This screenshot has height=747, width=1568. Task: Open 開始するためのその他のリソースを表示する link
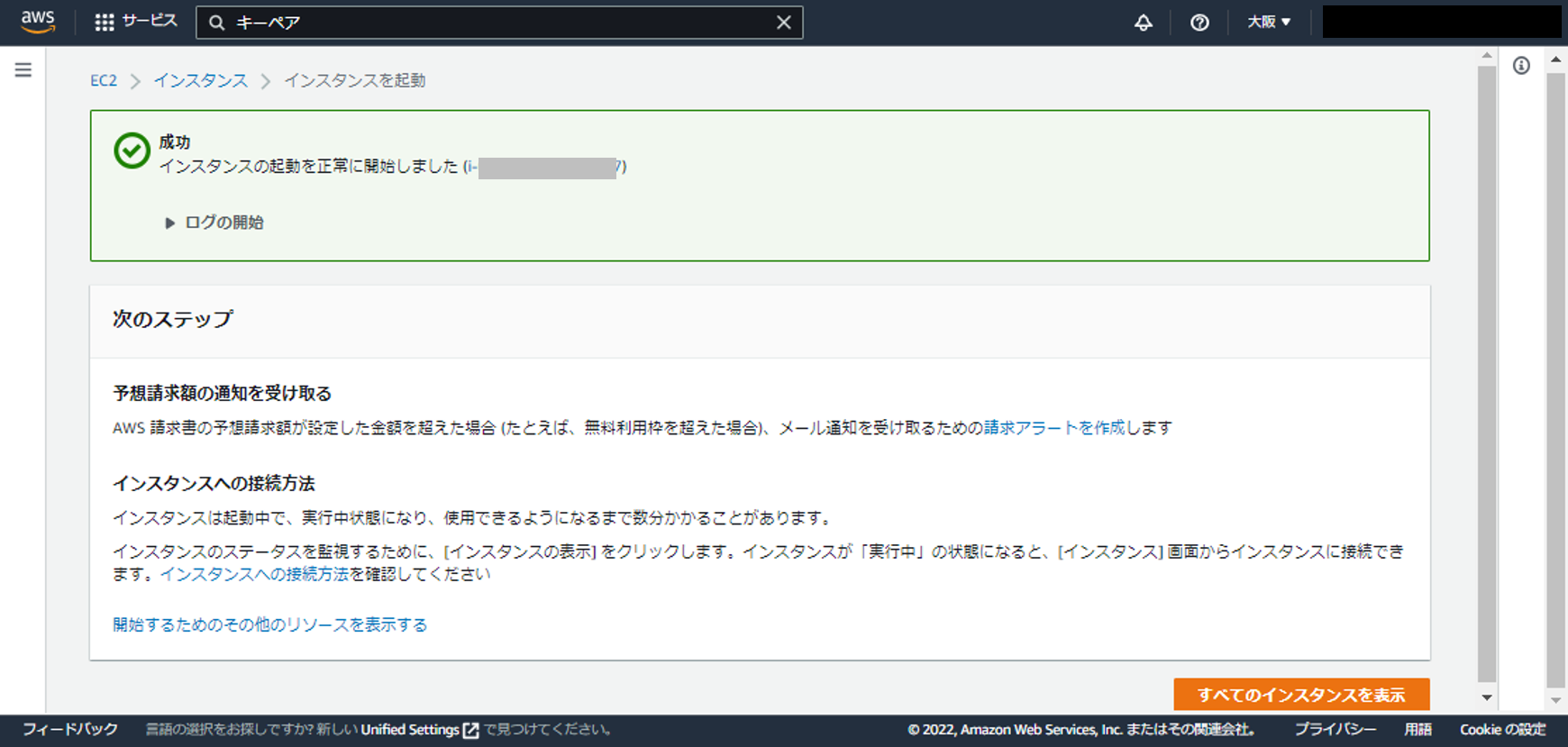(269, 624)
